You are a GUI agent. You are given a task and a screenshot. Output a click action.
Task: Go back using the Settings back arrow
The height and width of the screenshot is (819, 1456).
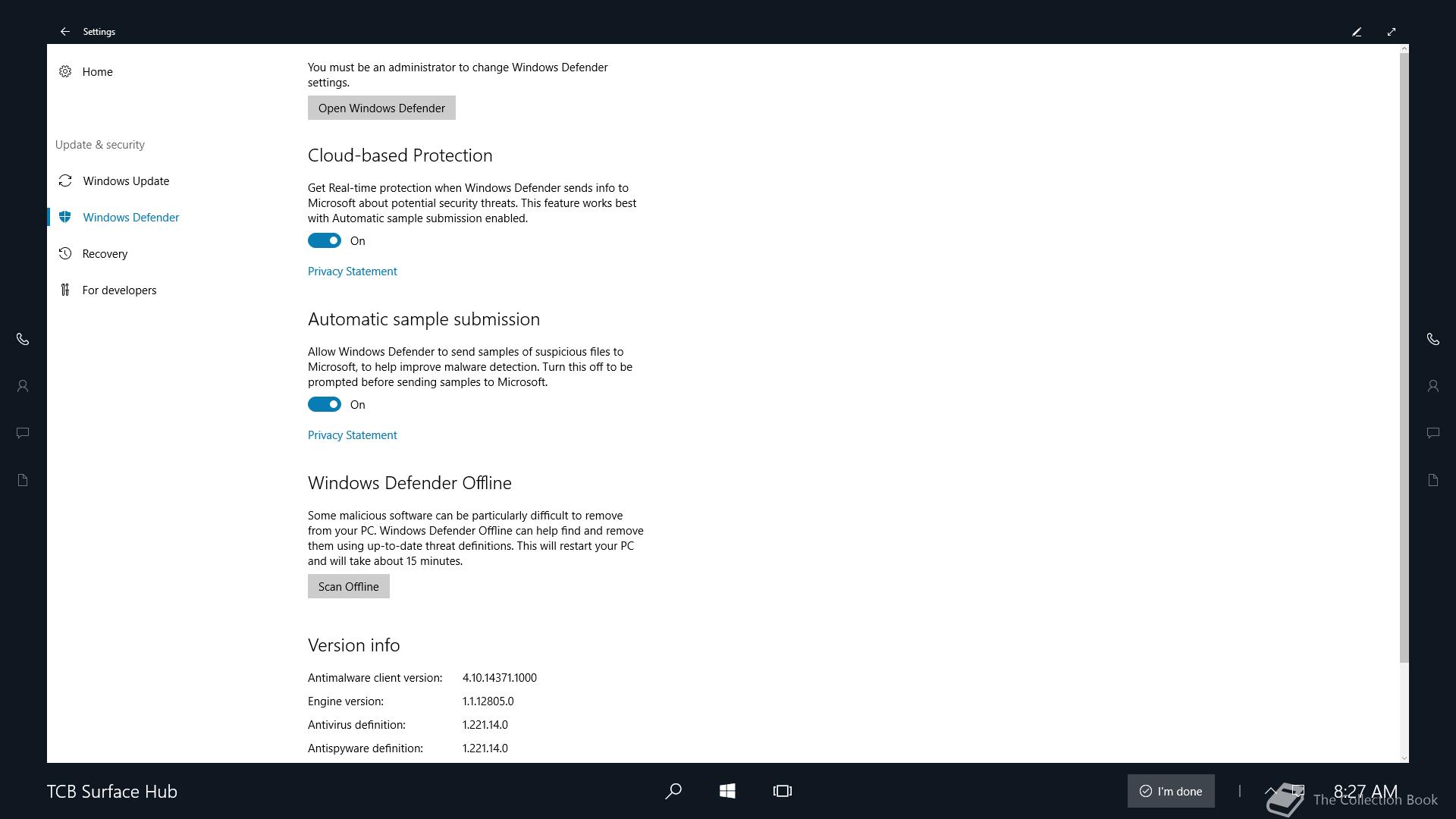pos(65,31)
